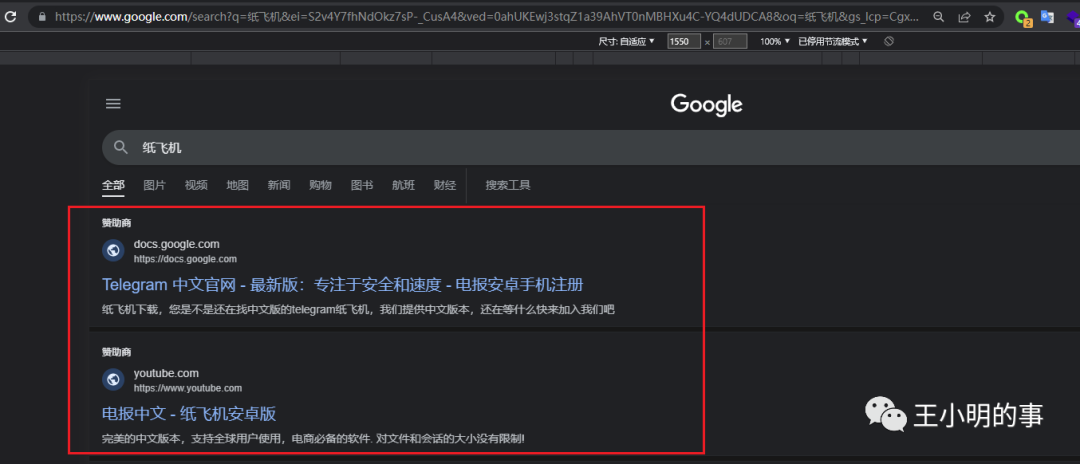The height and width of the screenshot is (464, 1080).
Task: Switch to the 购物 tab
Action: coord(320,185)
